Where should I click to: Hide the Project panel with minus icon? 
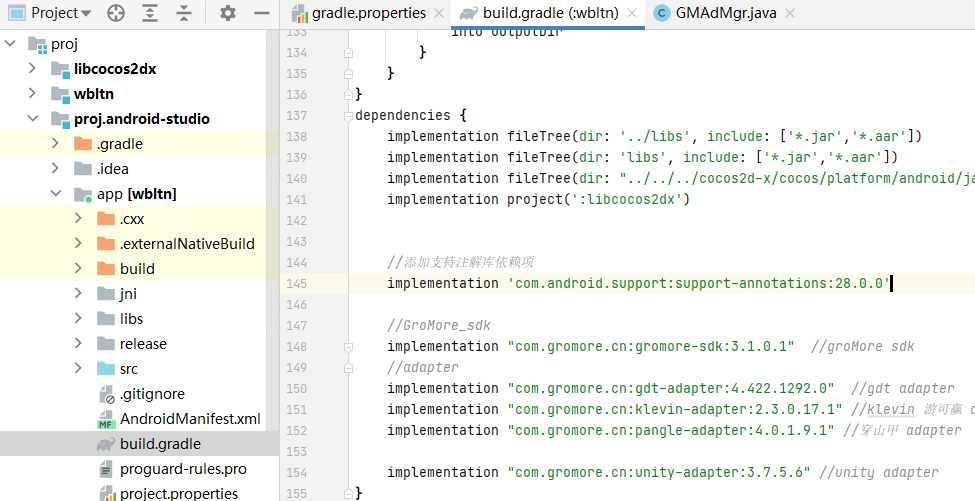pos(261,13)
